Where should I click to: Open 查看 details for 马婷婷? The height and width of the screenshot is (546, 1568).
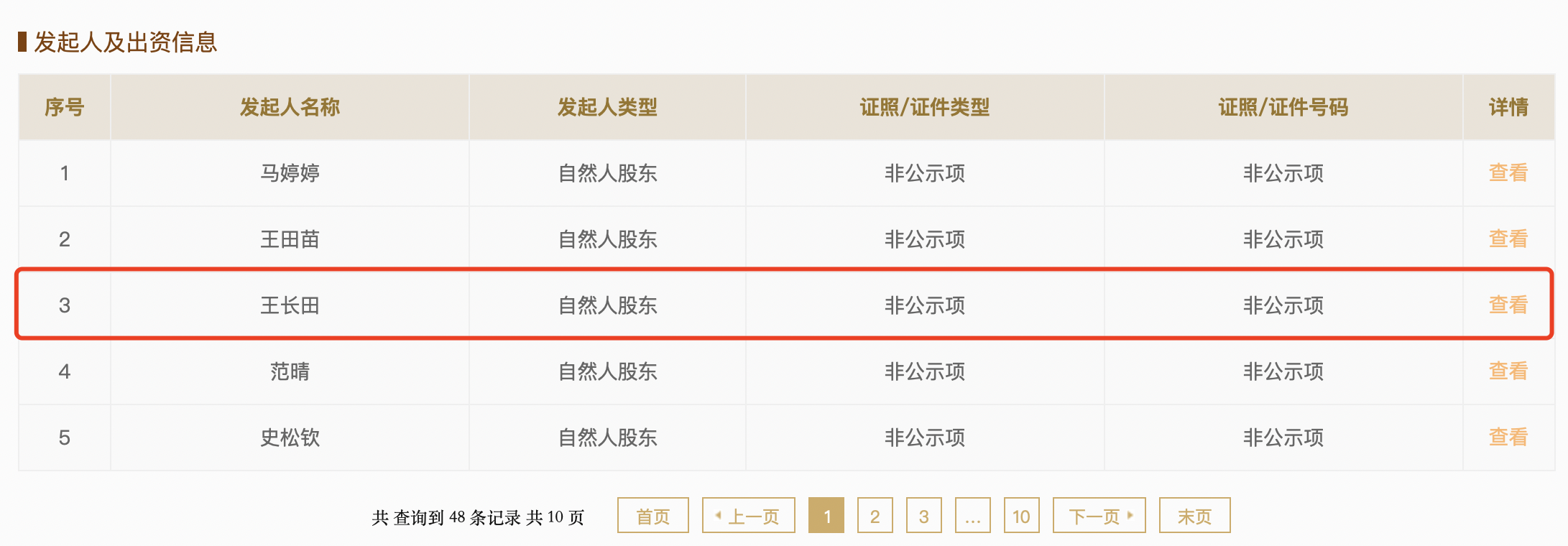point(1508,172)
